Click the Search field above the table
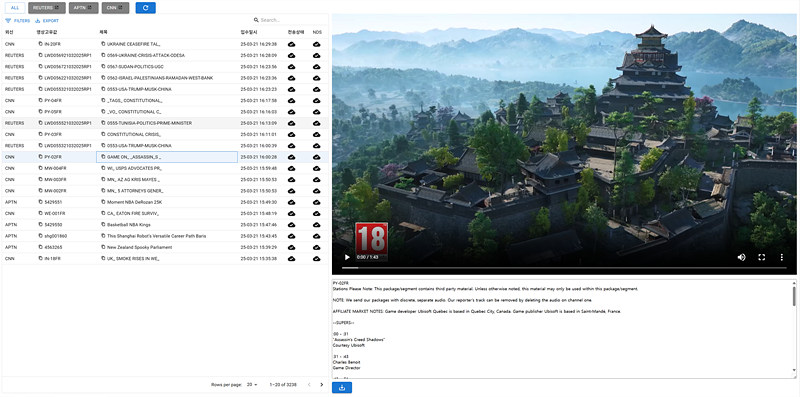Screen dimensions: 800x397 tap(291, 20)
